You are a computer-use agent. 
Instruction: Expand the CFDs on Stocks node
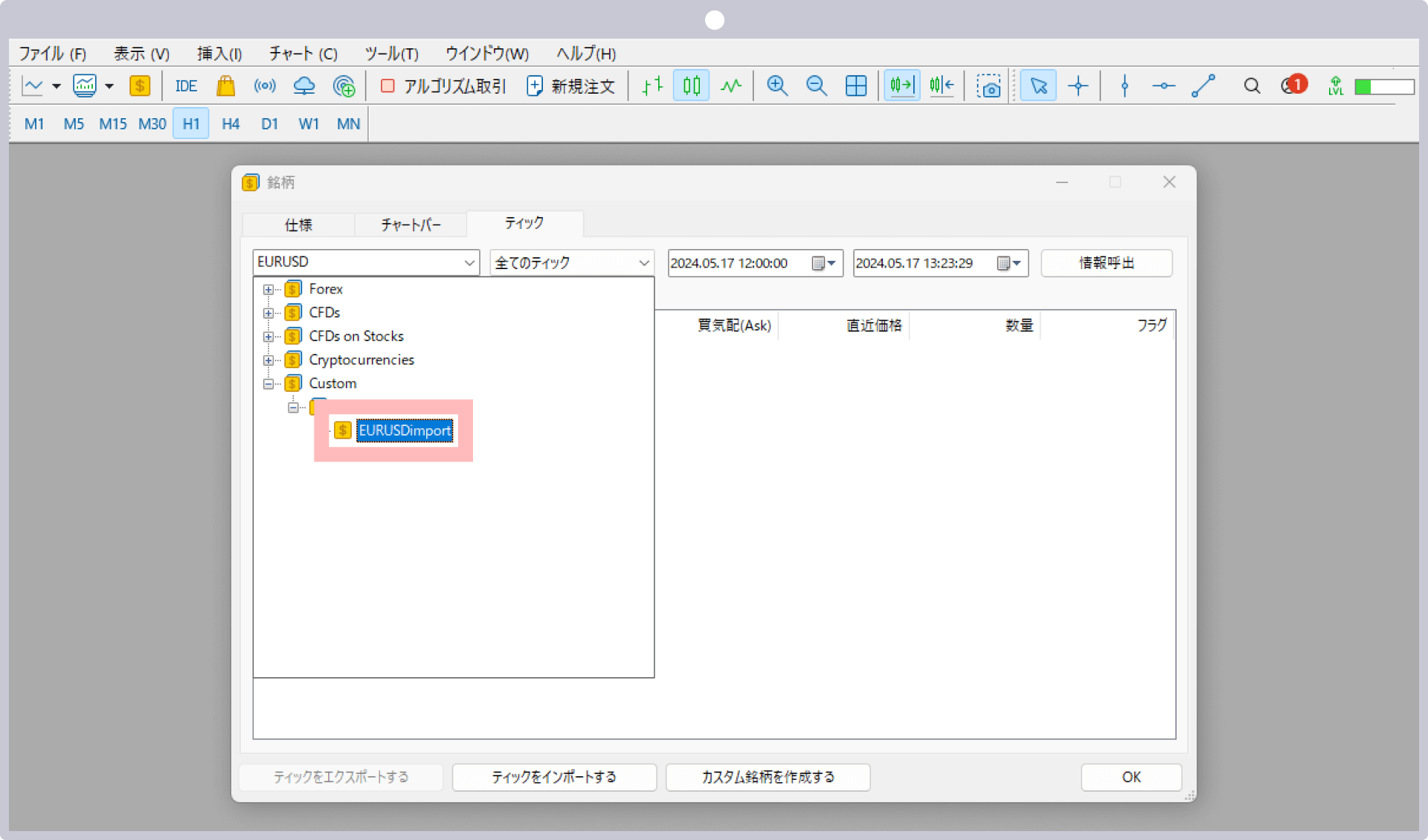click(268, 337)
